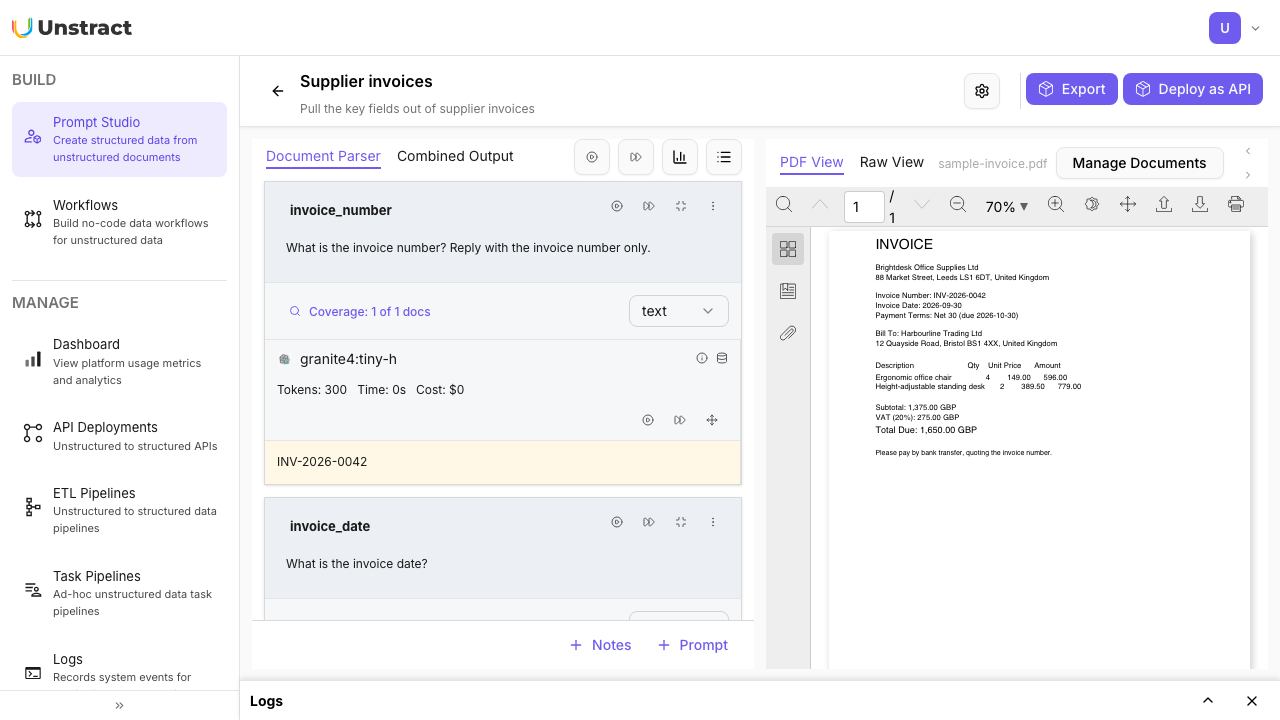Add Notes to the project
The width and height of the screenshot is (1280, 720).
(x=600, y=645)
